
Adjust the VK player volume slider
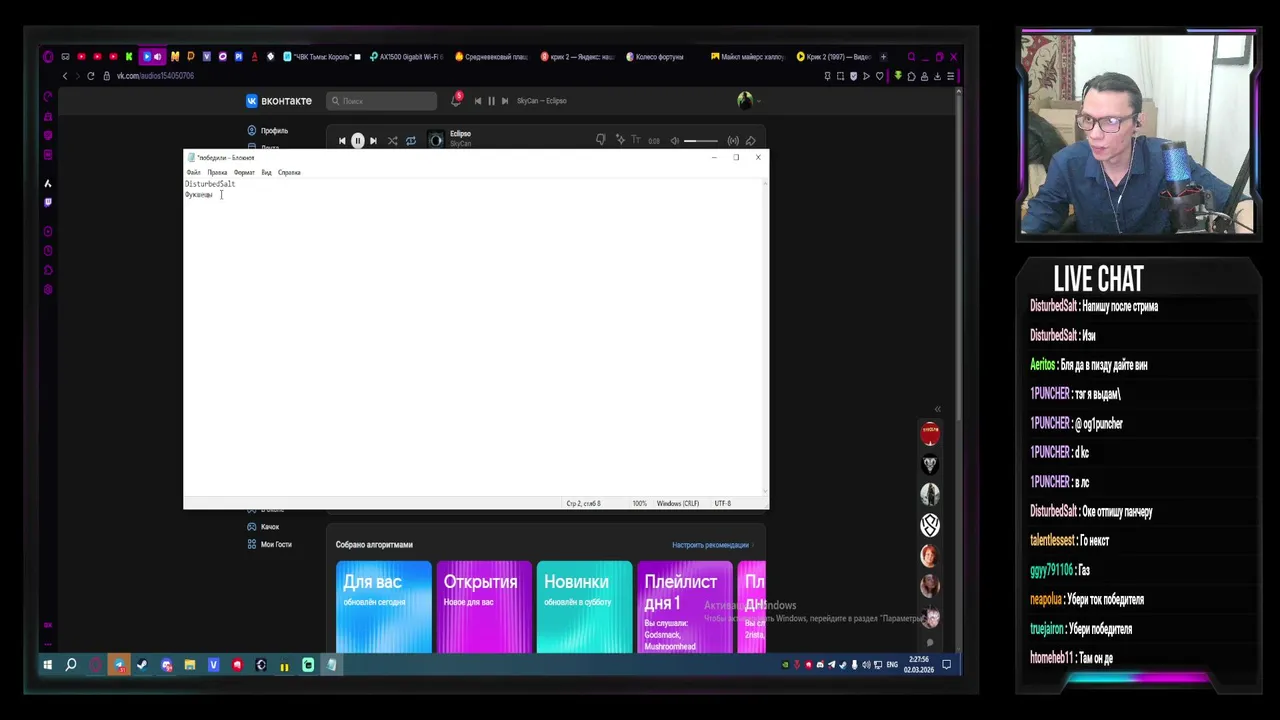(700, 141)
